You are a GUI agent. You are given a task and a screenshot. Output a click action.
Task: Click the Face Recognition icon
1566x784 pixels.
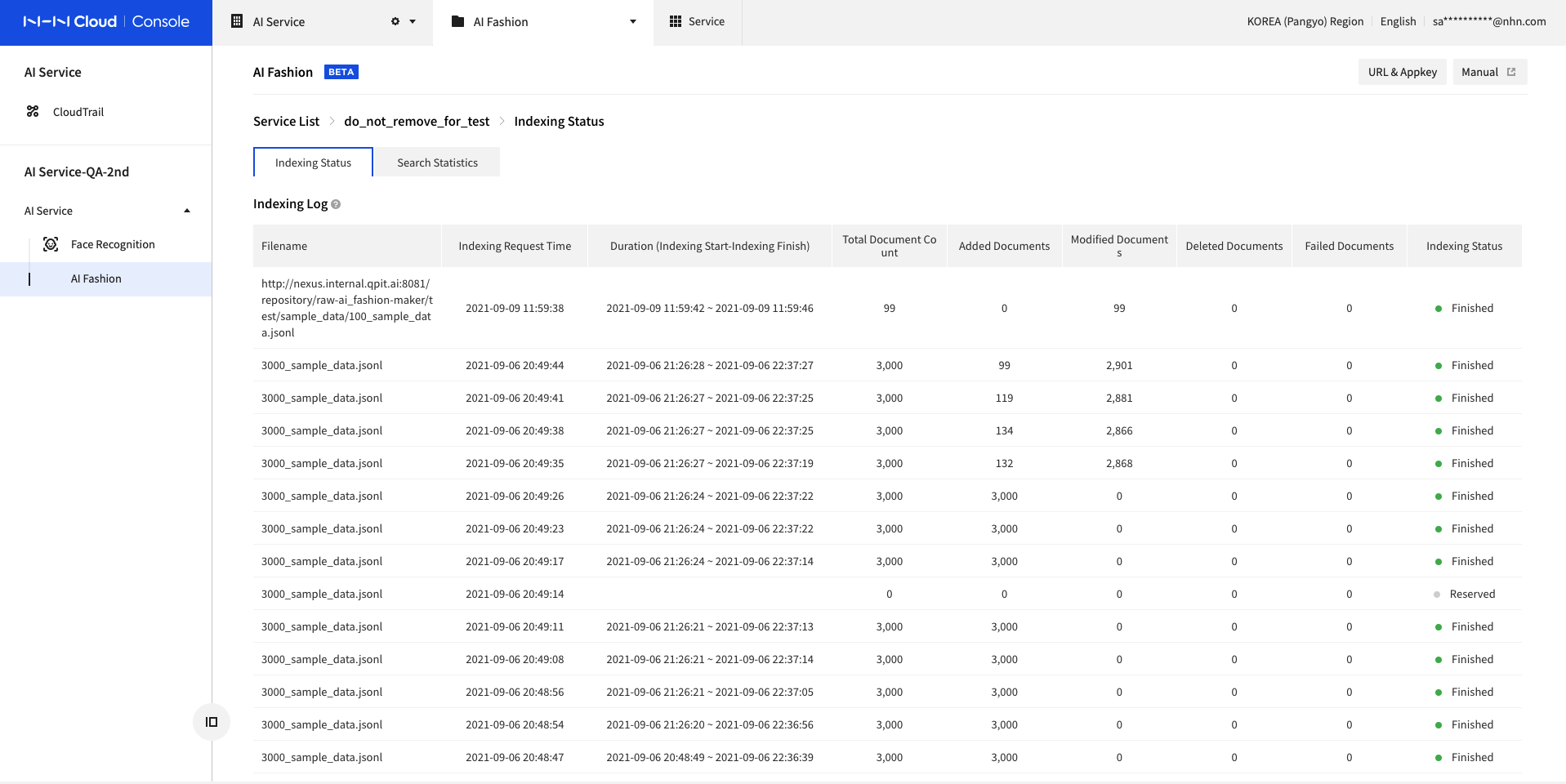pos(51,244)
